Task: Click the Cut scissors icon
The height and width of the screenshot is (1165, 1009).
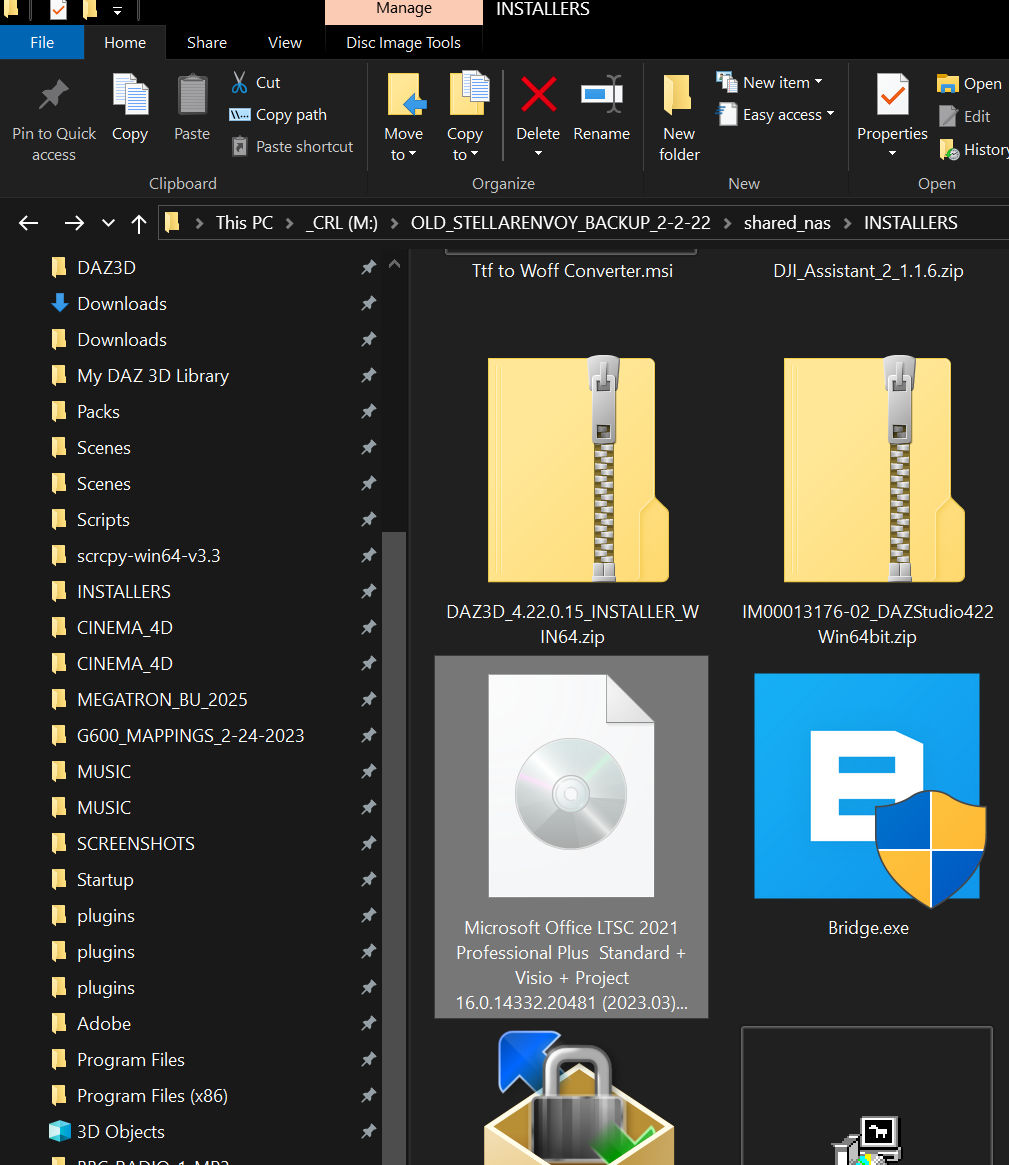Action: [239, 82]
